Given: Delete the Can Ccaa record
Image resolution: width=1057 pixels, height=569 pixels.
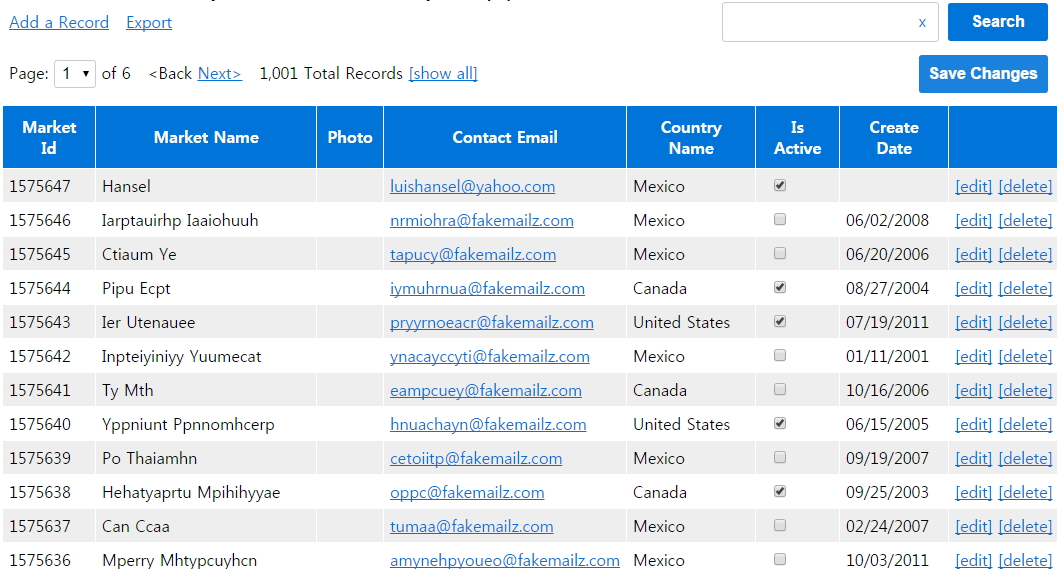Looking at the screenshot, I should point(1025,527).
